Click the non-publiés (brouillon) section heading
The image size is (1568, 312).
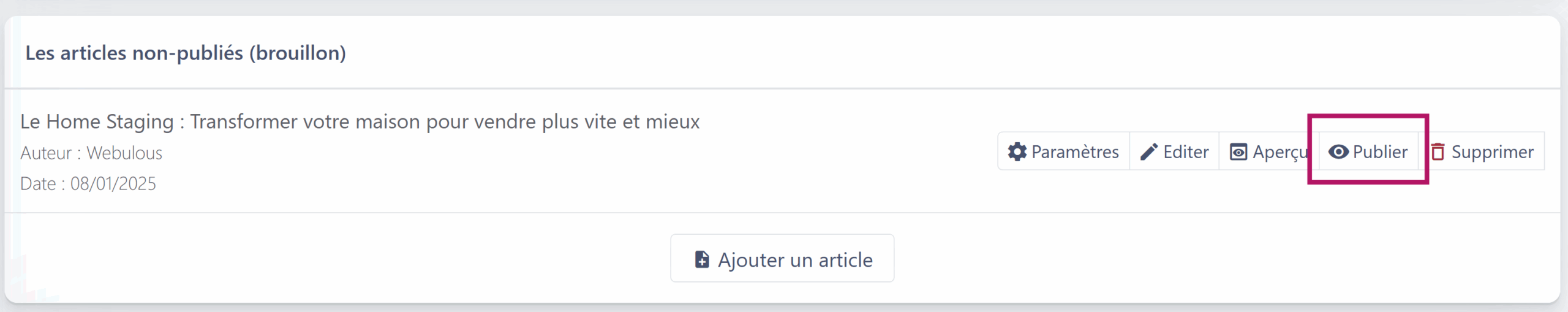pyautogui.click(x=186, y=53)
